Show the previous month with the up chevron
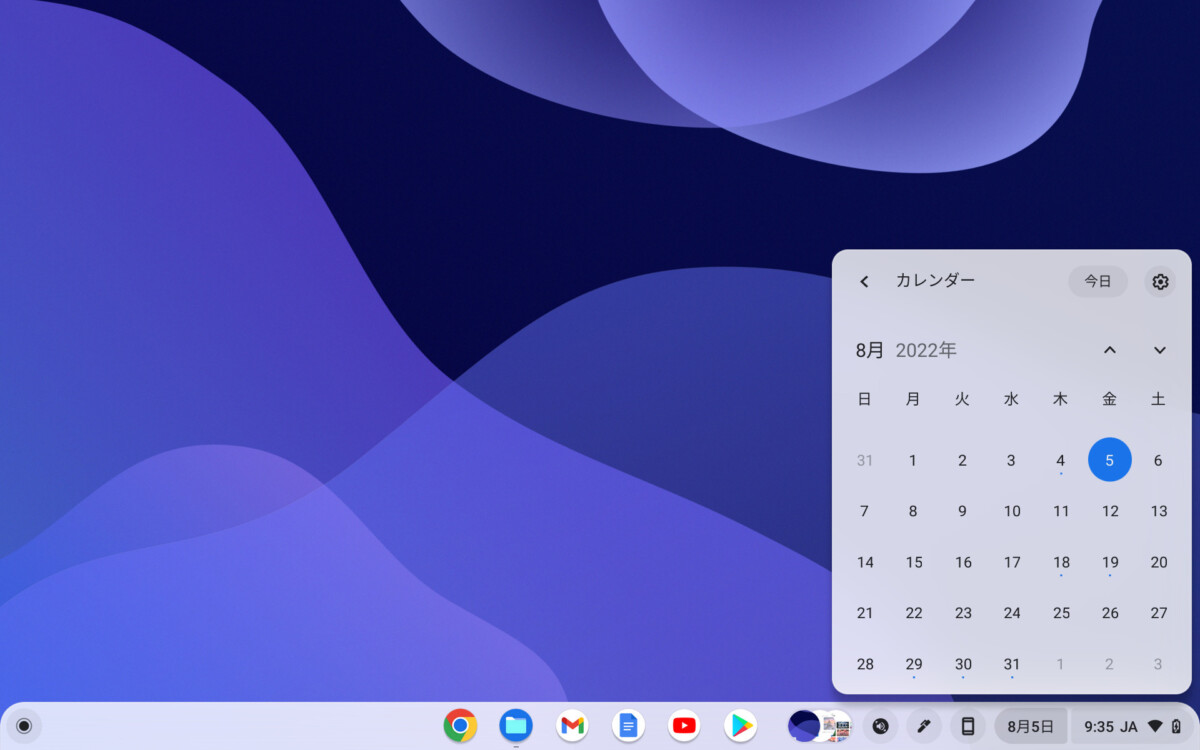 (x=1110, y=350)
